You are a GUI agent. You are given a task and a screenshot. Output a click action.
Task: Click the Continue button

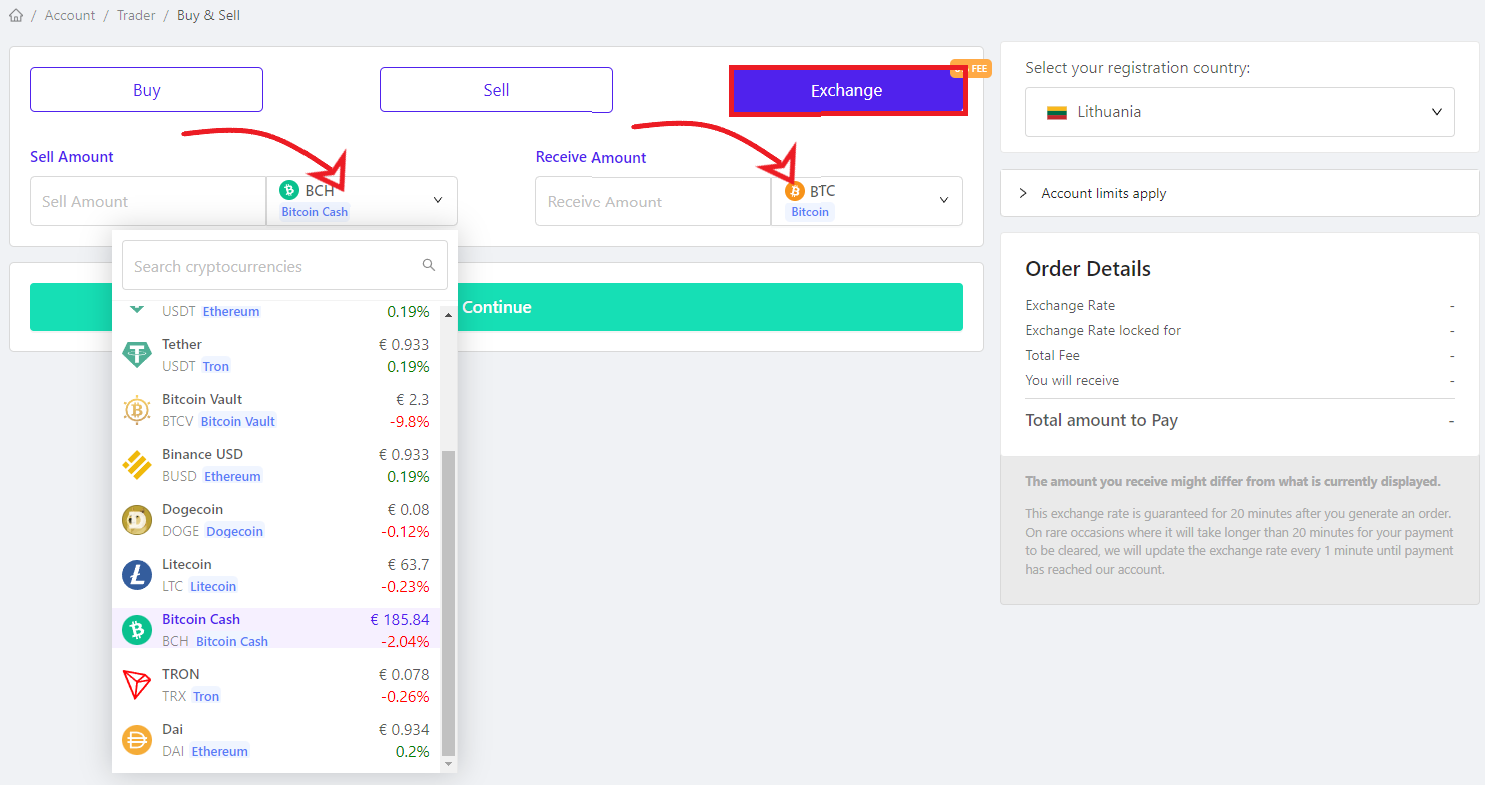pos(496,307)
